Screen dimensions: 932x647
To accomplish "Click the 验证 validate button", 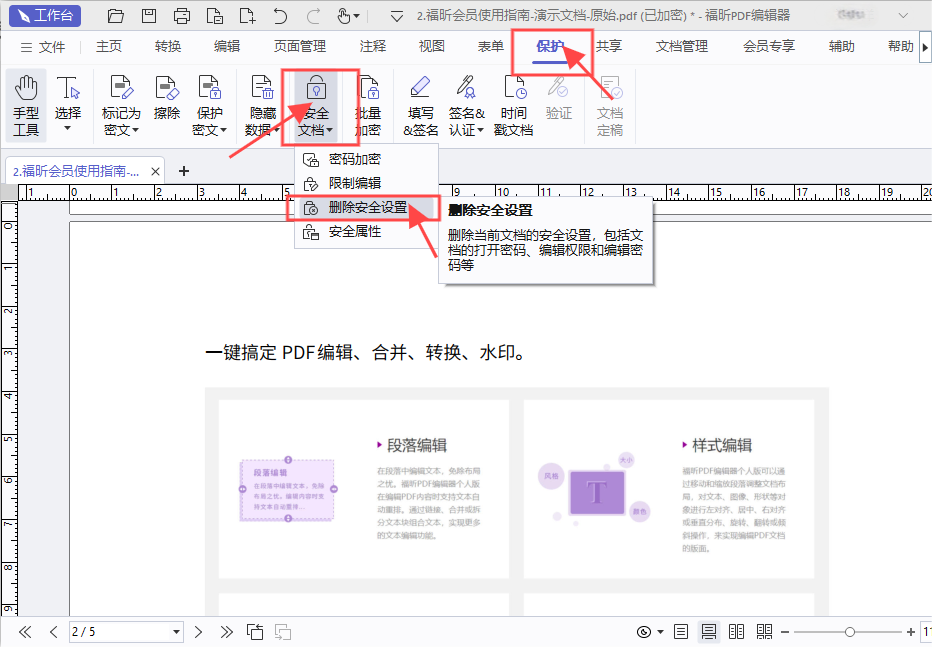I will (x=558, y=98).
